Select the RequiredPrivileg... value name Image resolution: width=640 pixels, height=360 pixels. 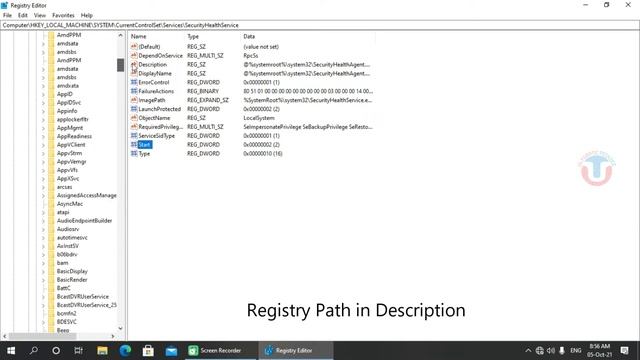pyautogui.click(x=160, y=127)
